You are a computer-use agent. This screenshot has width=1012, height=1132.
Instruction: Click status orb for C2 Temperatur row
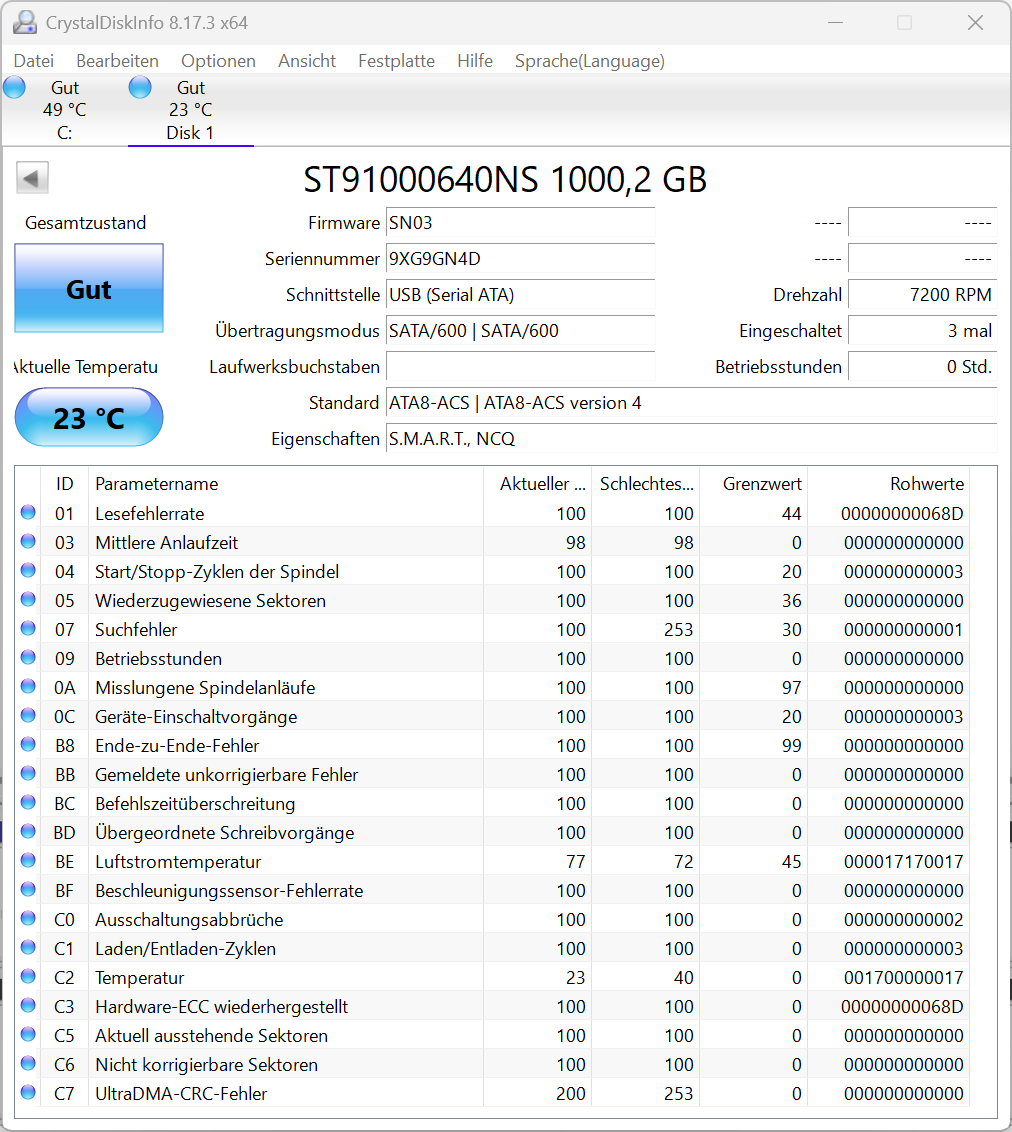pos(28,976)
